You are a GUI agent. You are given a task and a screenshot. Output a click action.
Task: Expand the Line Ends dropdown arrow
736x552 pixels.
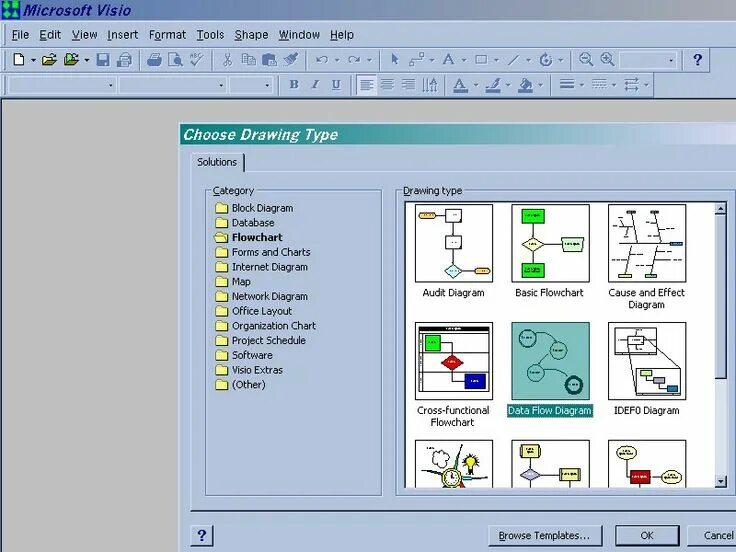point(646,85)
